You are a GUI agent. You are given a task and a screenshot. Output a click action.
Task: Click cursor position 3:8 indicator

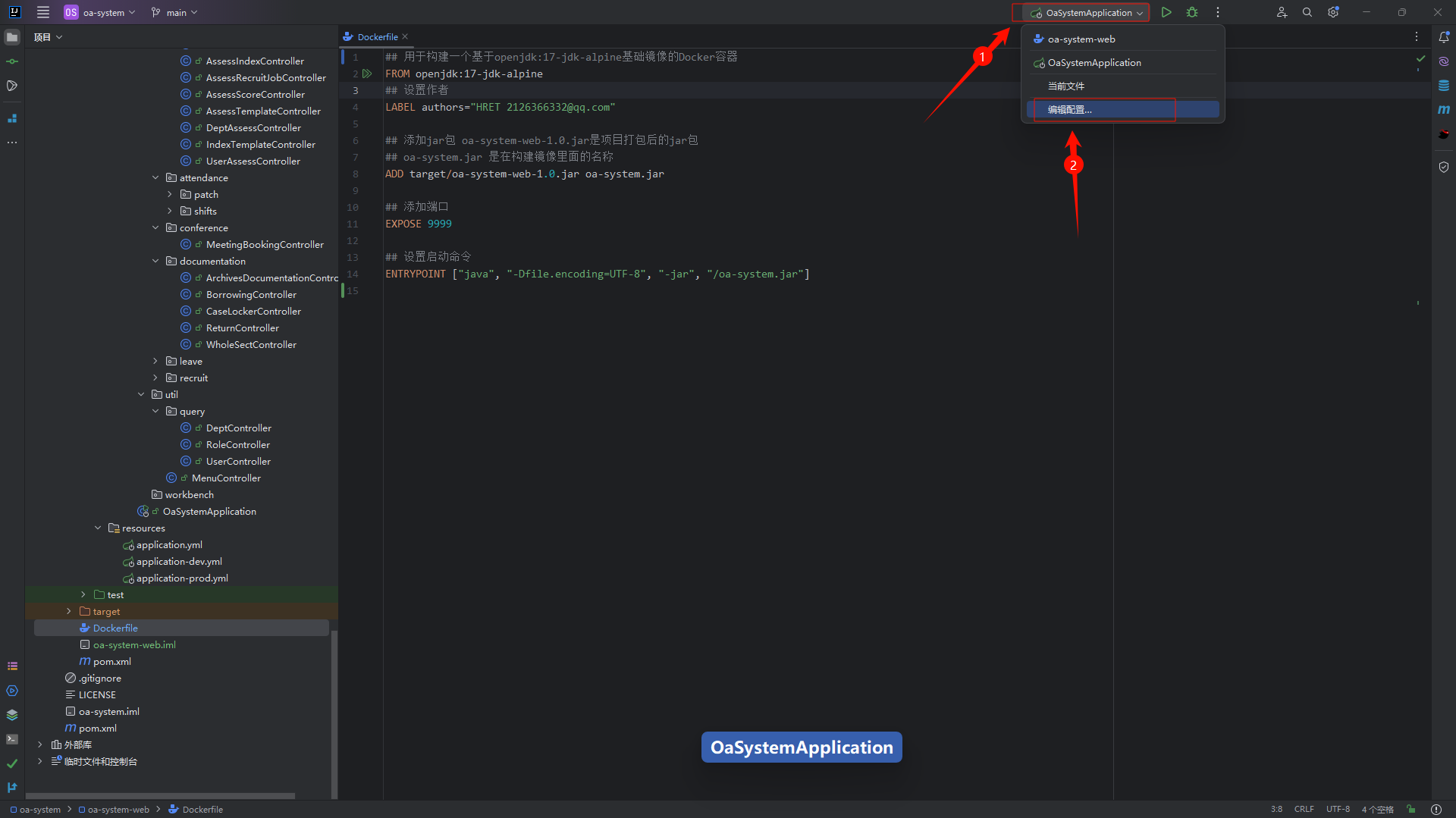pyautogui.click(x=1277, y=810)
